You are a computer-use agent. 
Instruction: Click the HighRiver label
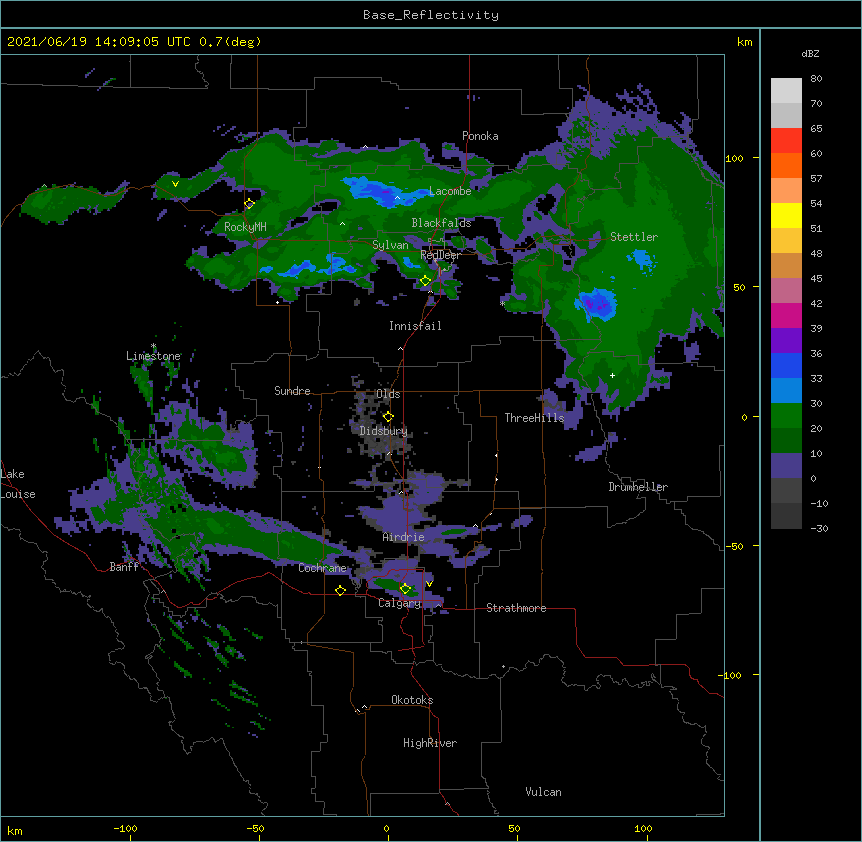430,743
